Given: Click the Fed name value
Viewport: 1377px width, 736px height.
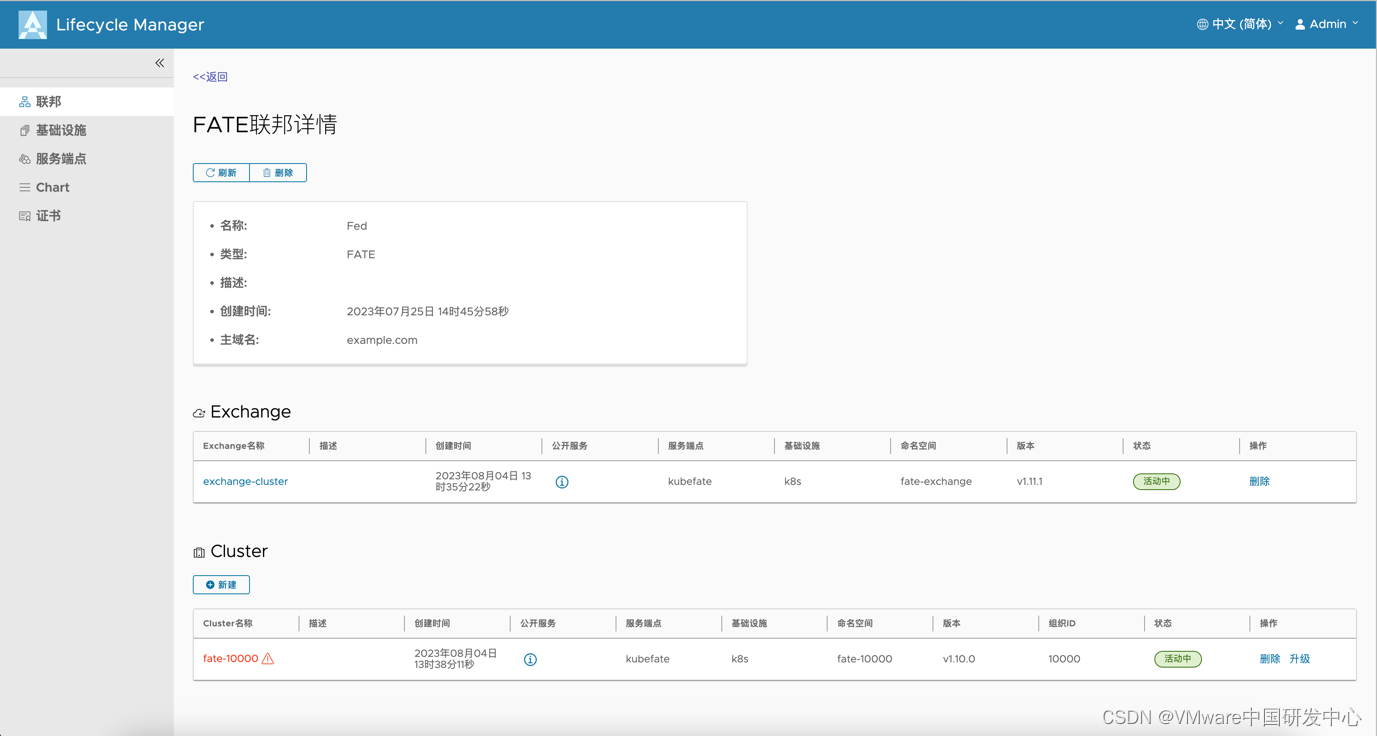Looking at the screenshot, I should coord(357,226).
